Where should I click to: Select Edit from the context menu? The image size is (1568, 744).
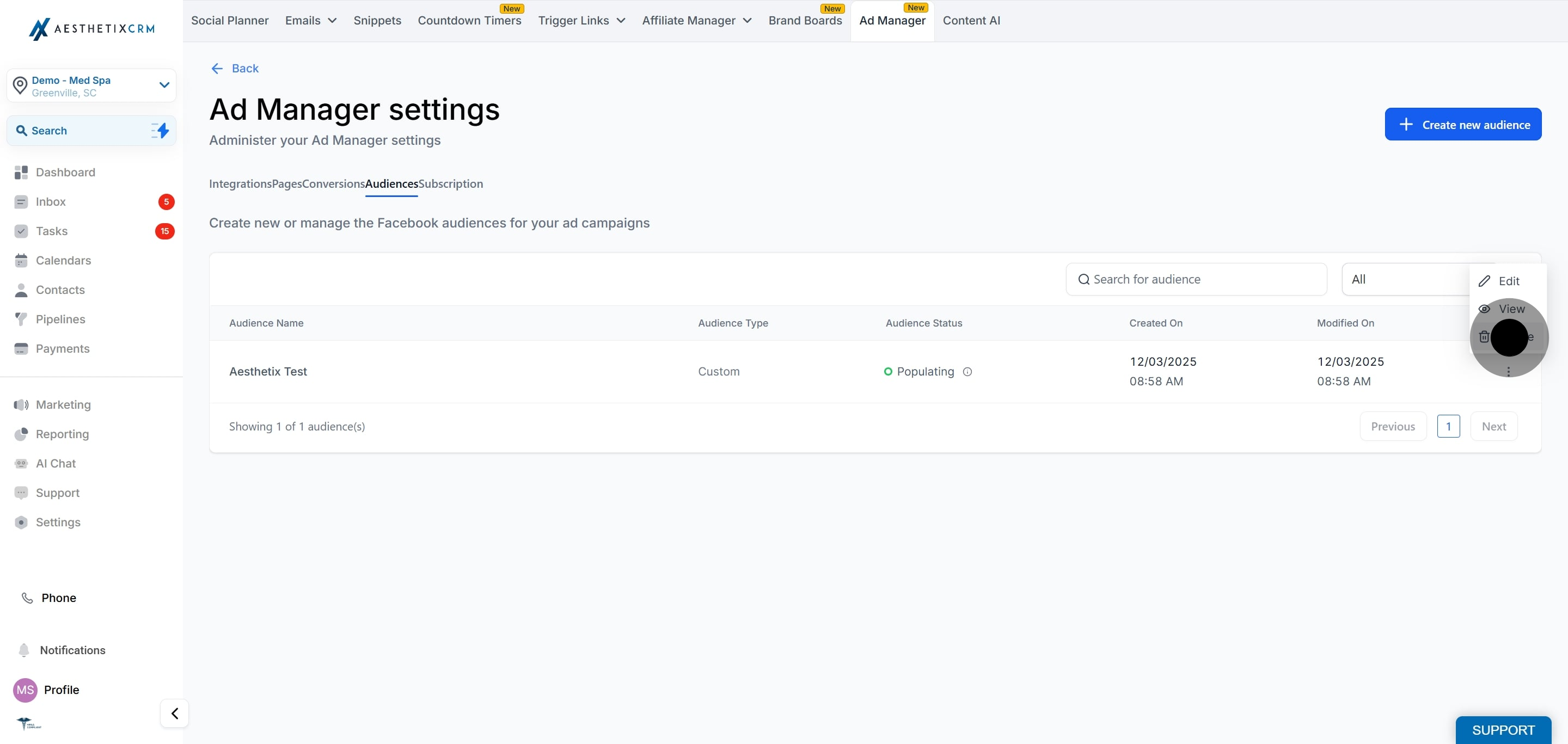[1508, 281]
